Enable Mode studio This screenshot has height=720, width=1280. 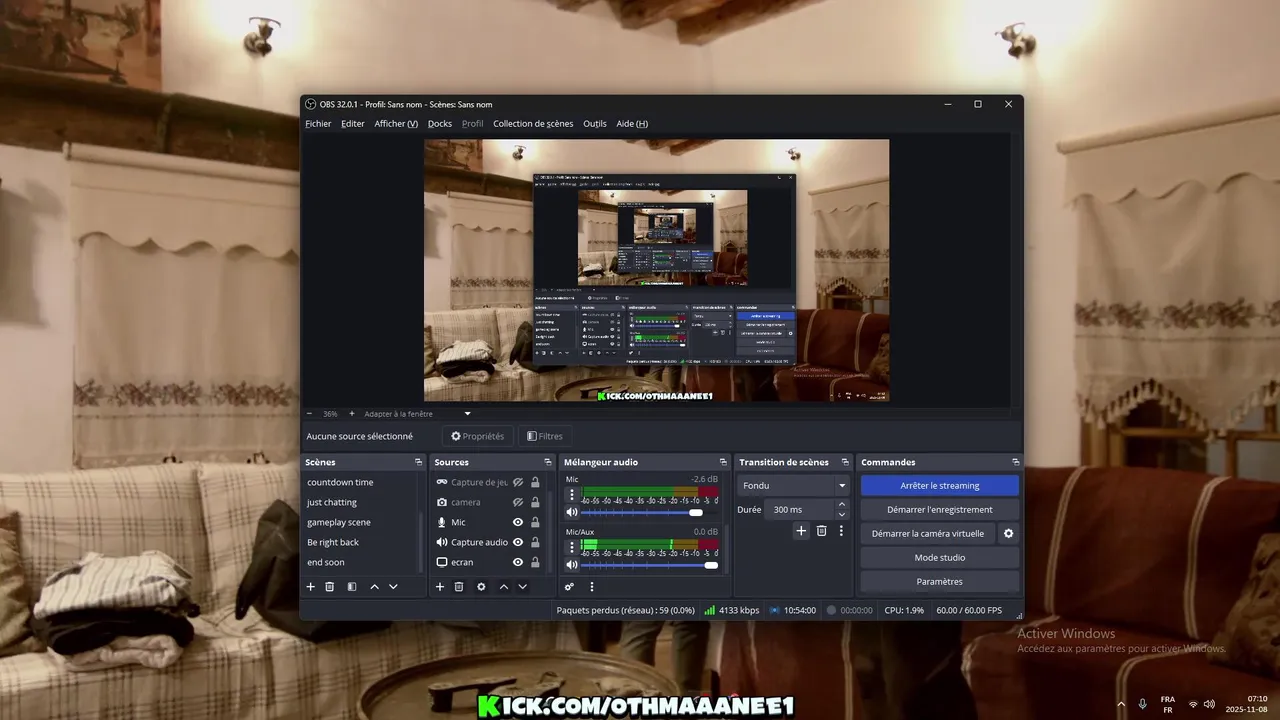point(940,557)
